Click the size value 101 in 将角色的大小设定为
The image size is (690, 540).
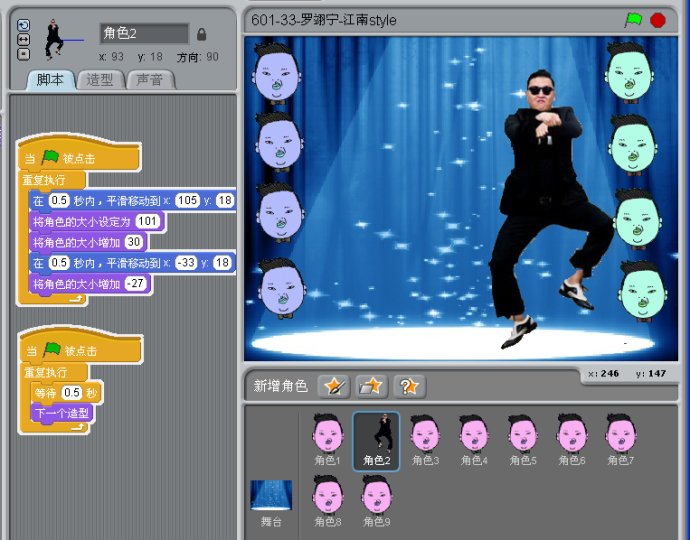(x=147, y=221)
